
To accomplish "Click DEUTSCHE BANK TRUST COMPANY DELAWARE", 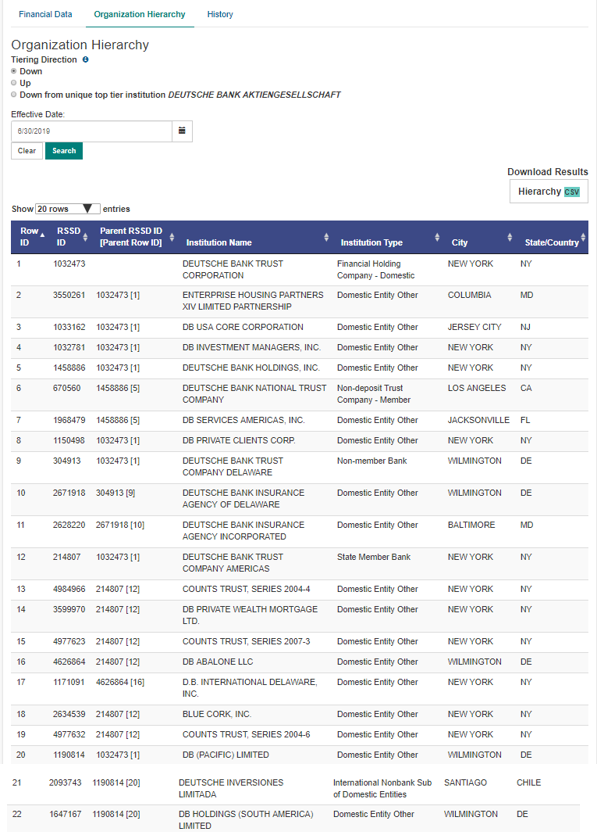I will [232, 466].
